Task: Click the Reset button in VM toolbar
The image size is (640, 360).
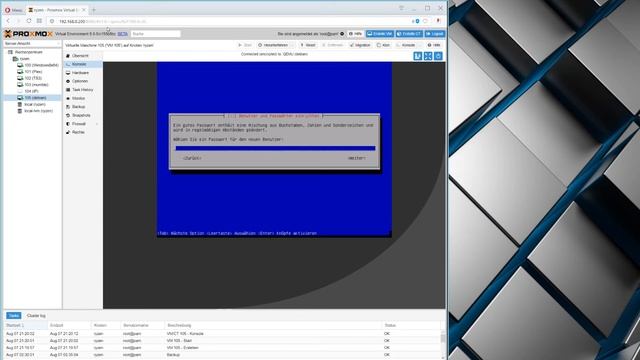Action: [x=308, y=45]
